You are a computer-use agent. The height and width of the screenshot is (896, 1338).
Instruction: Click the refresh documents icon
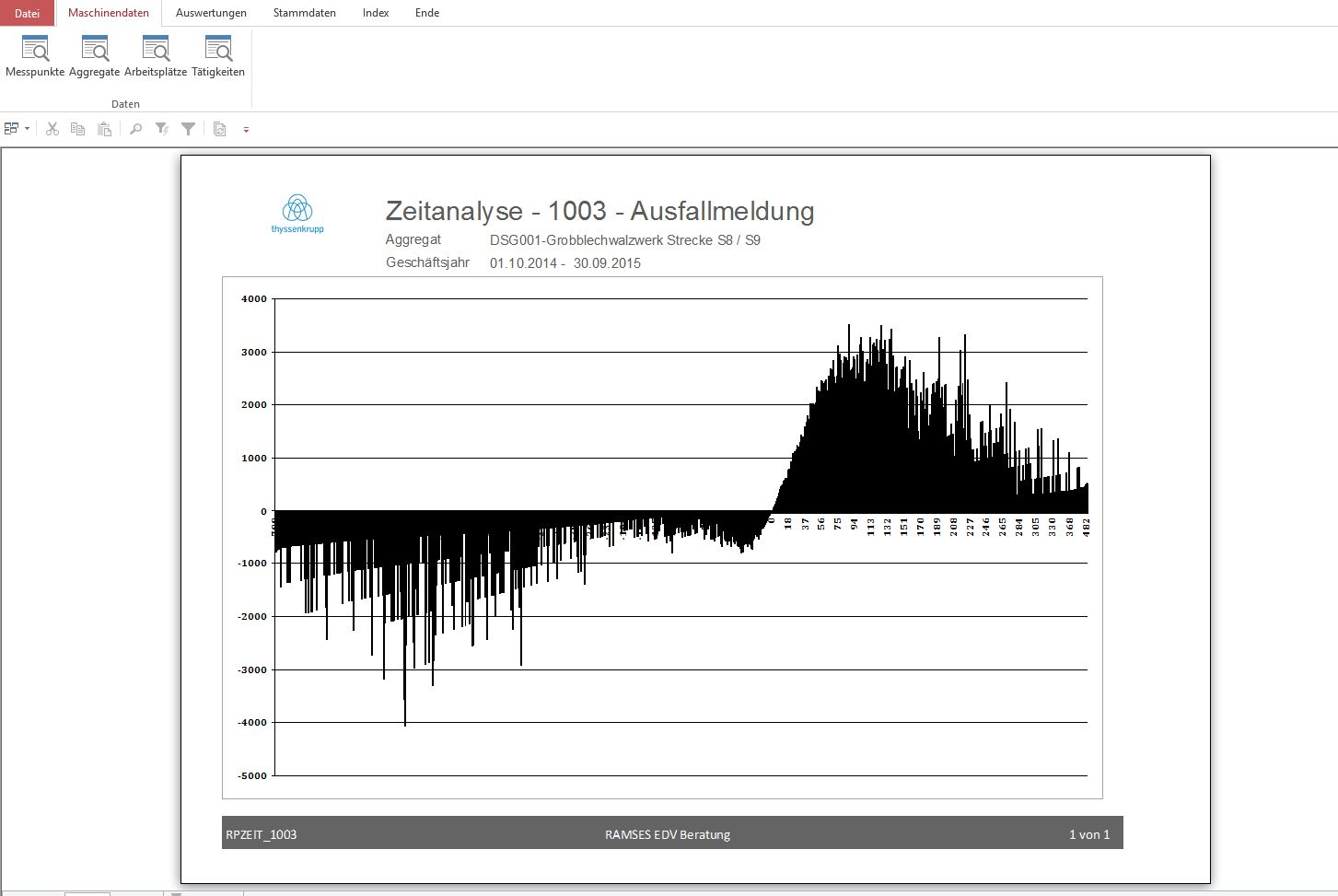[219, 129]
